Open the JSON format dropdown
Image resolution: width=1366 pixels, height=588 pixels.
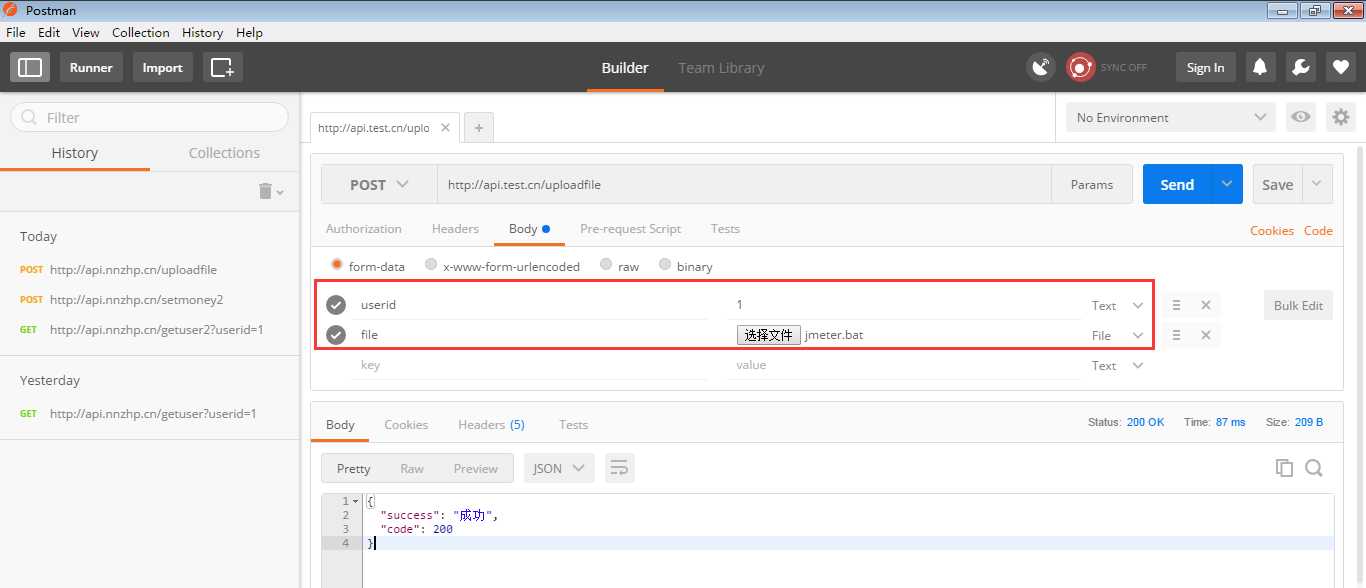[x=559, y=468]
